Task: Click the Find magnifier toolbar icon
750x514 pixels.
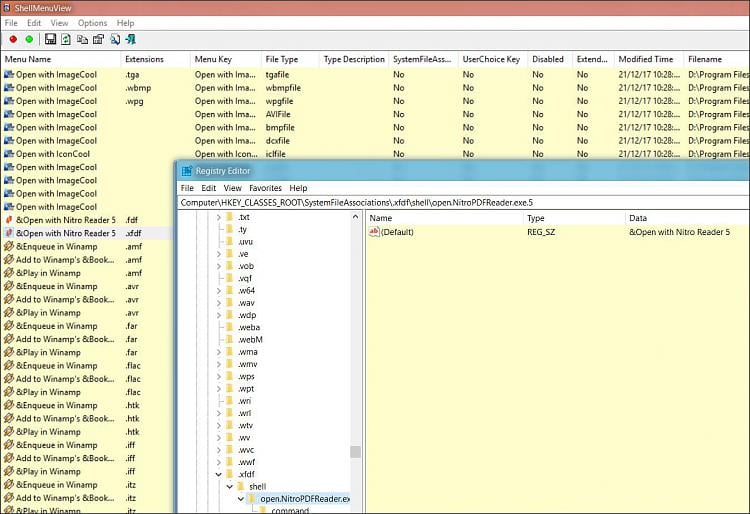Action: point(115,40)
